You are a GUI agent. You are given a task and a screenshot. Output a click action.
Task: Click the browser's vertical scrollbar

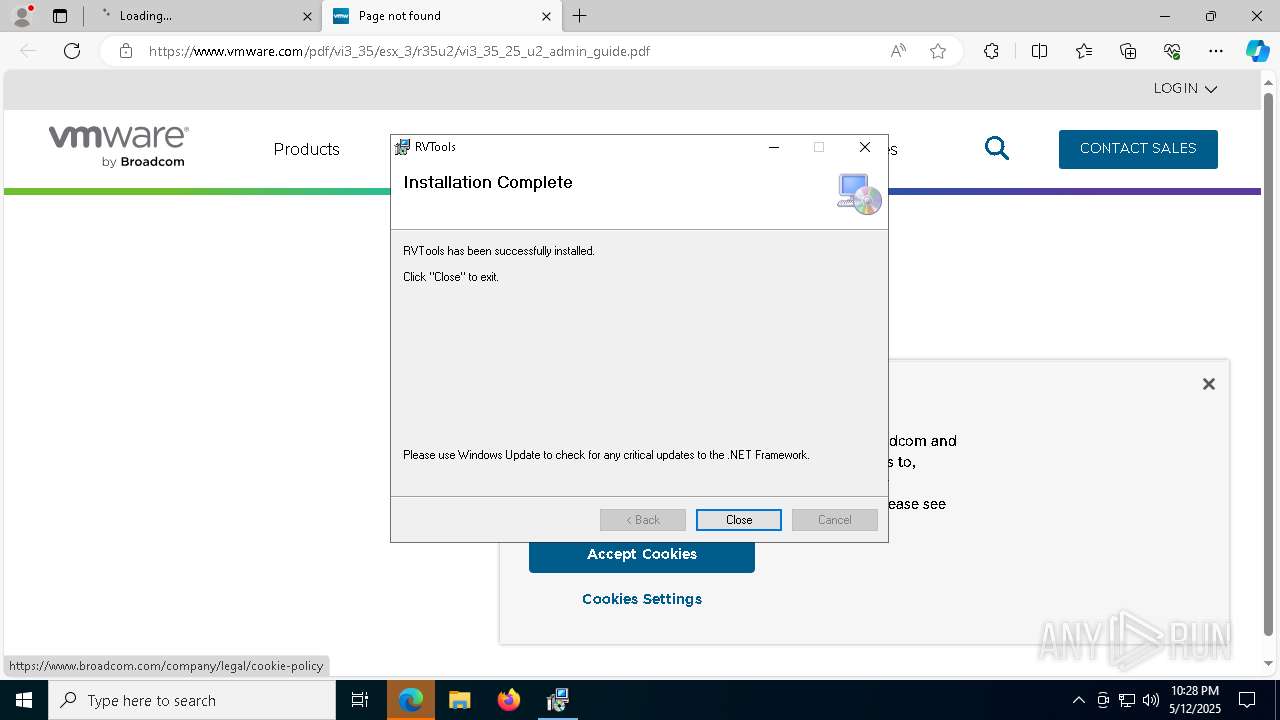(1269, 365)
